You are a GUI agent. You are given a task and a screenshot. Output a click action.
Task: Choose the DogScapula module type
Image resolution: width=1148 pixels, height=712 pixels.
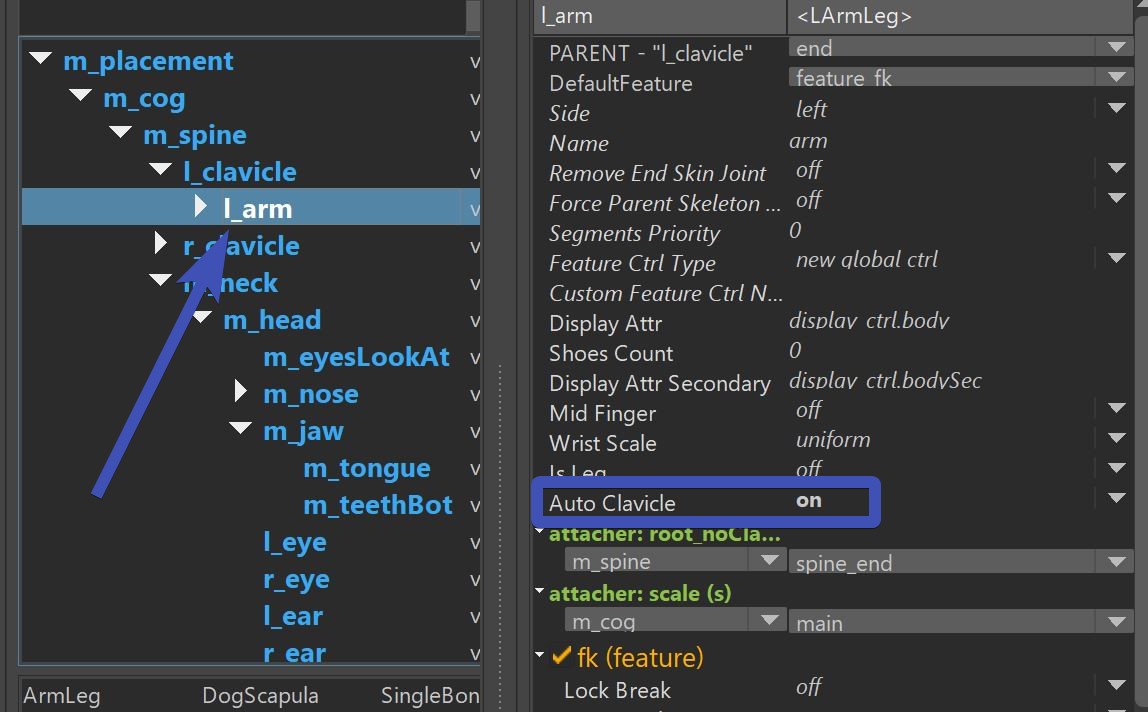pyautogui.click(x=260, y=695)
